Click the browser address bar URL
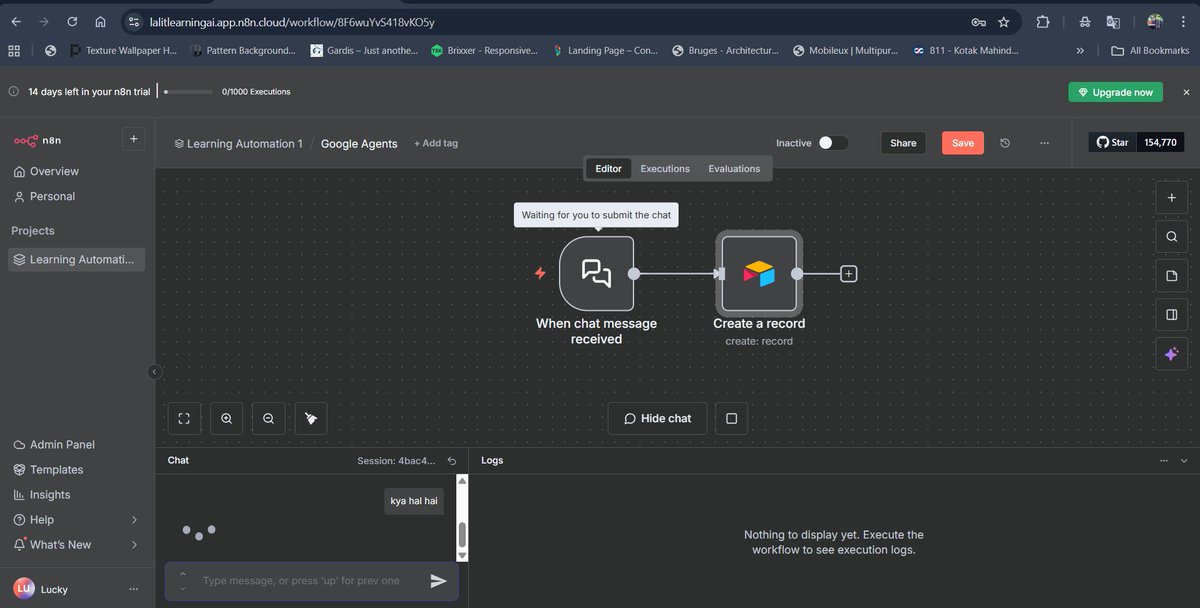Viewport: 1200px width, 608px height. click(292, 22)
